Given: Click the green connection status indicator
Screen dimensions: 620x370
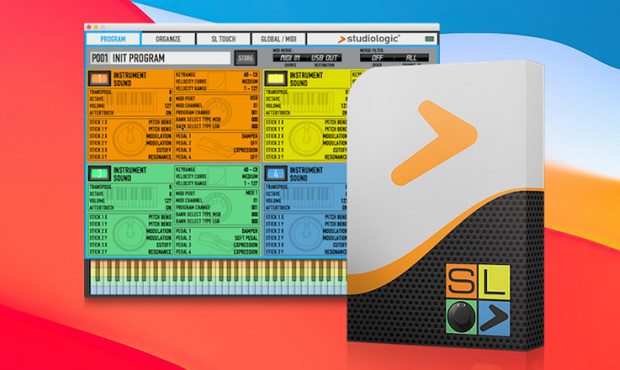Looking at the screenshot, I should pos(429,39).
